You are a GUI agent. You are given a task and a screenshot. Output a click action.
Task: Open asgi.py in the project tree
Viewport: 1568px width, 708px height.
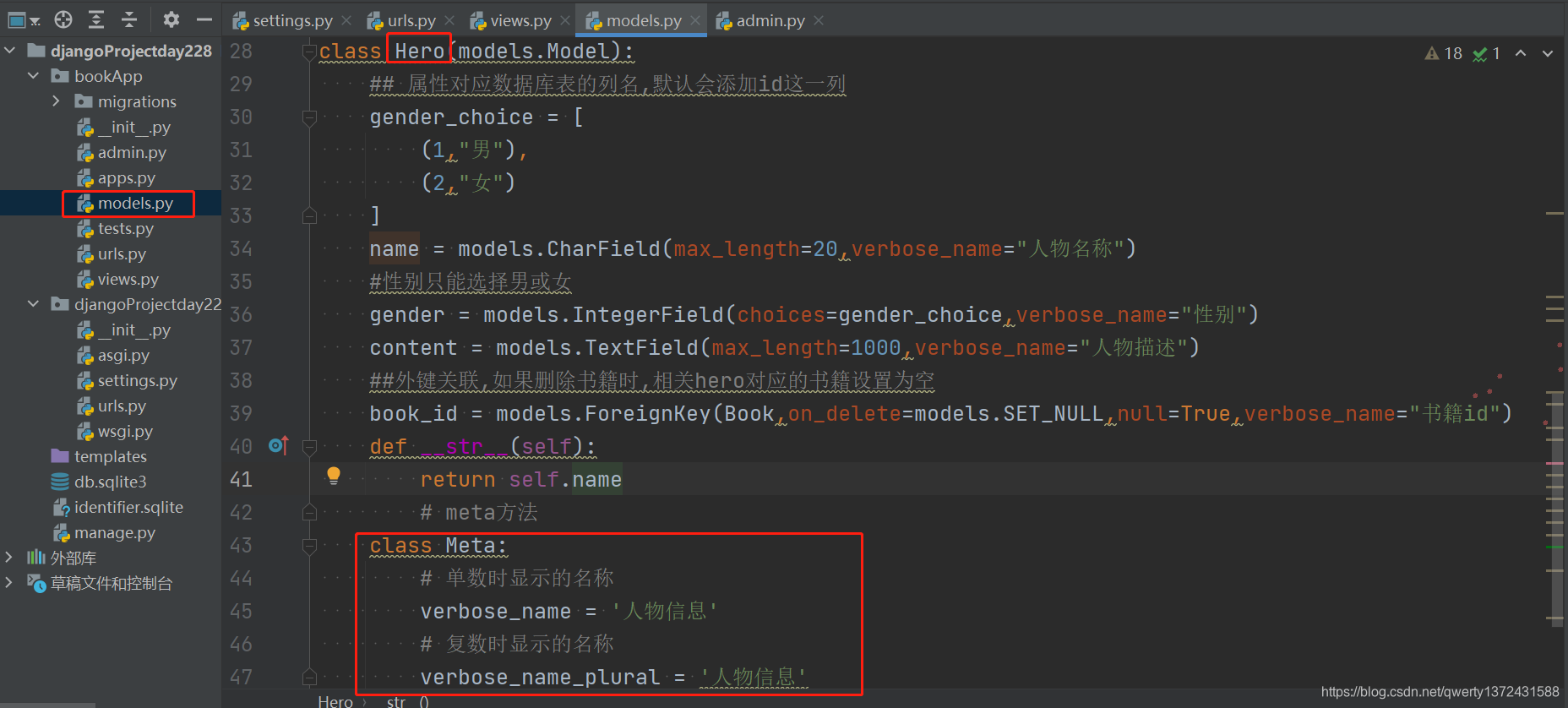113,355
